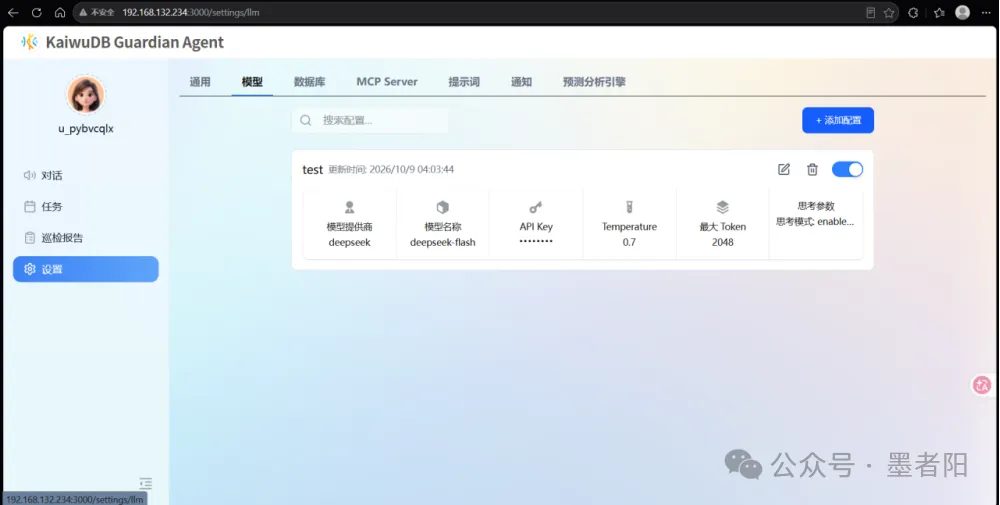Toggle the test configuration switch
The image size is (1000, 505).
pyautogui.click(x=847, y=169)
